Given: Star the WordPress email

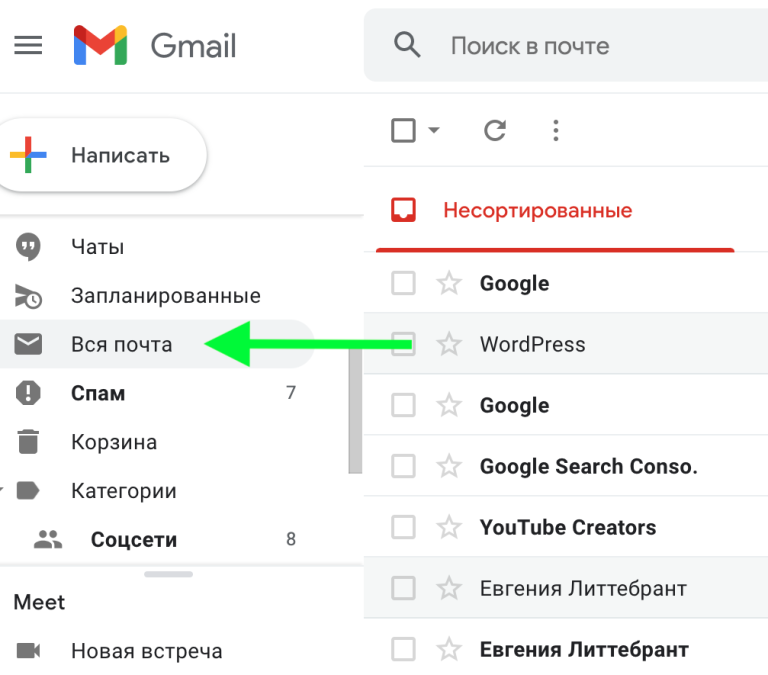Looking at the screenshot, I should click(449, 345).
